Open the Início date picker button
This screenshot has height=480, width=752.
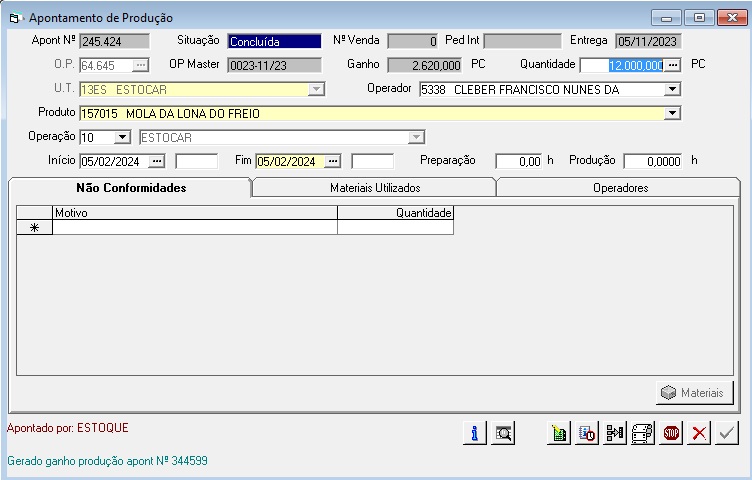[x=158, y=161]
